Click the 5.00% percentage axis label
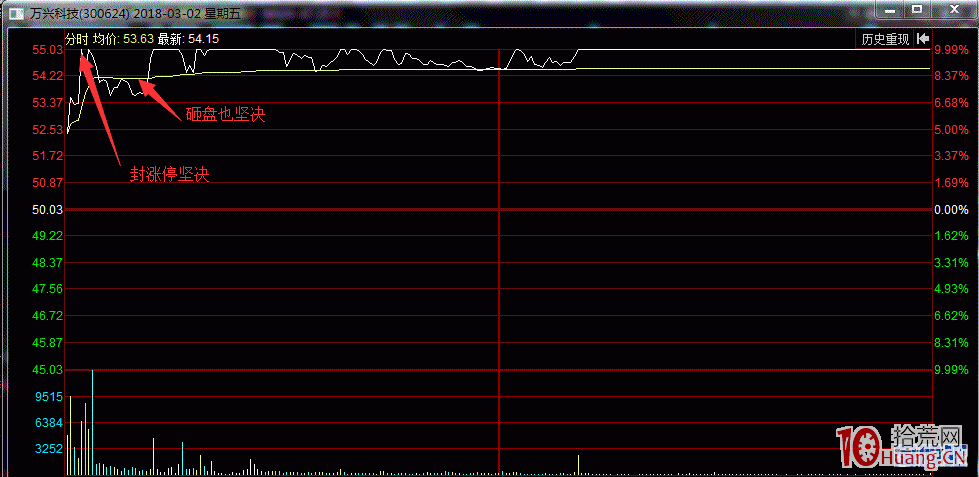Screen dimensions: 979x477 951,130
